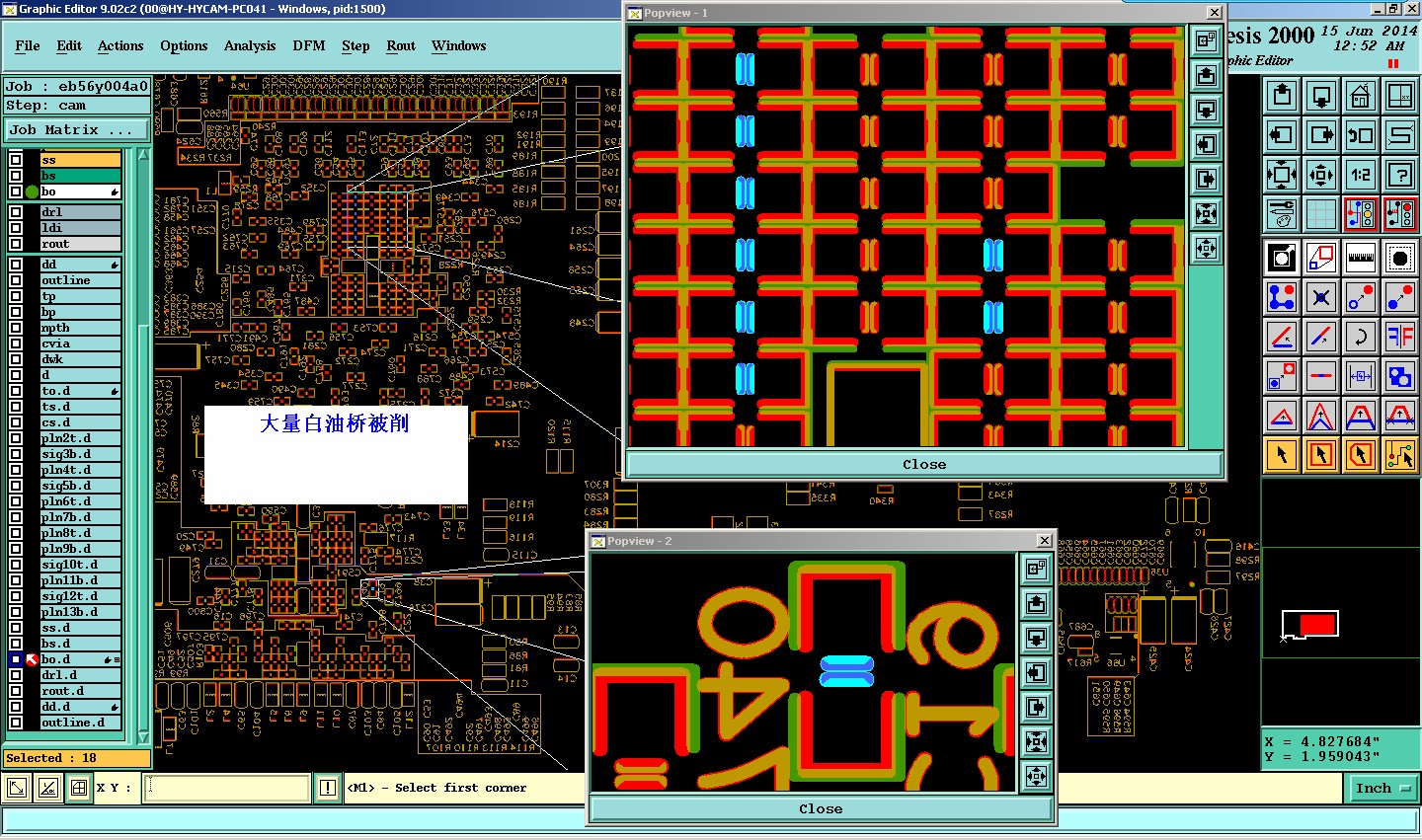1422x840 pixels.
Task: Open the Rout menu
Action: click(401, 46)
